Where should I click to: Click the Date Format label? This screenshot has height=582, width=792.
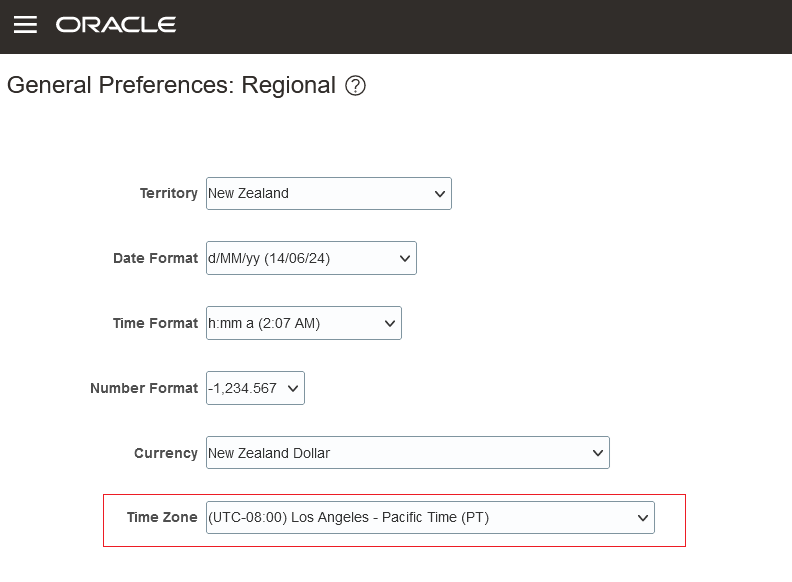tap(156, 258)
